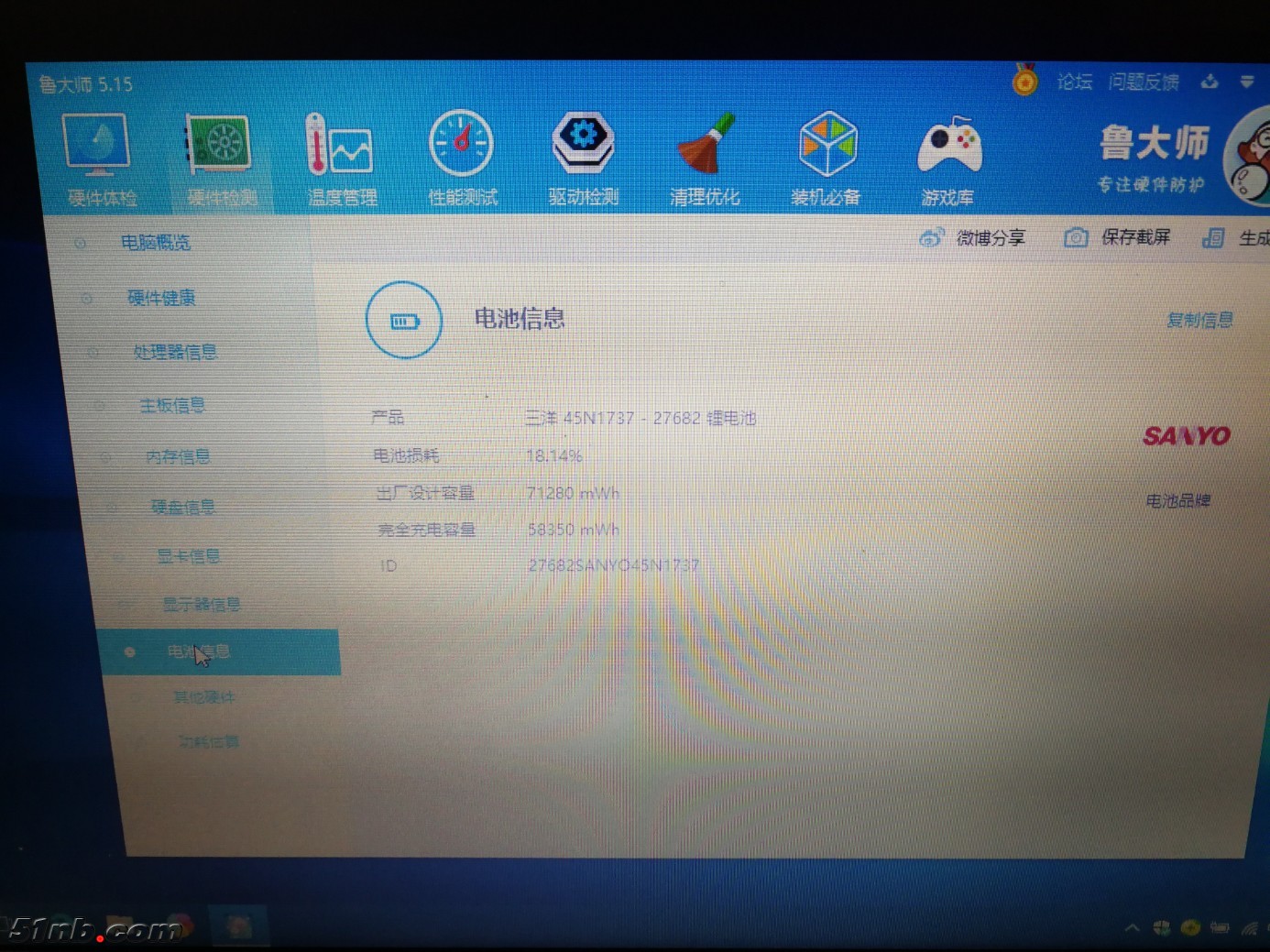Click the Lu Master taskbar icon
Screen dimensions: 1270x952
coord(239,927)
